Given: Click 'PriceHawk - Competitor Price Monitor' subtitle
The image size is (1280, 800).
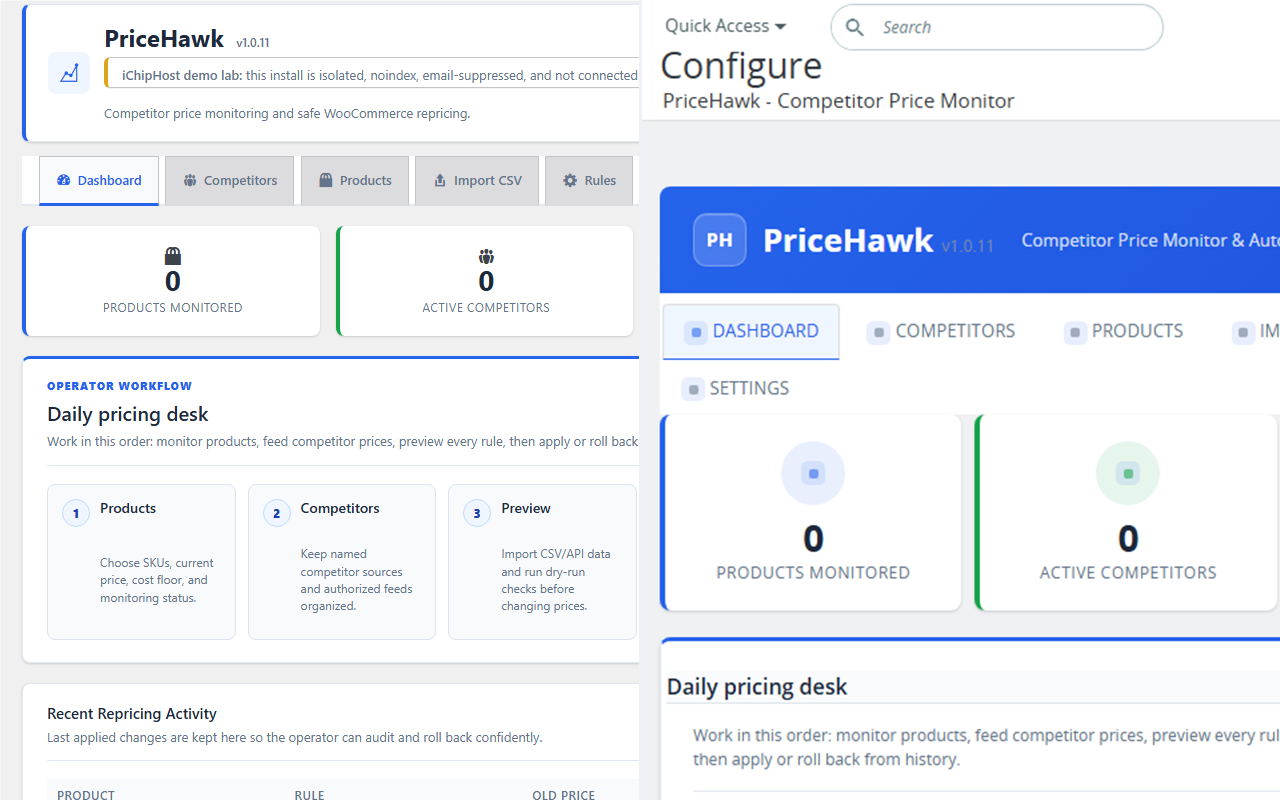Looking at the screenshot, I should (x=838, y=101).
